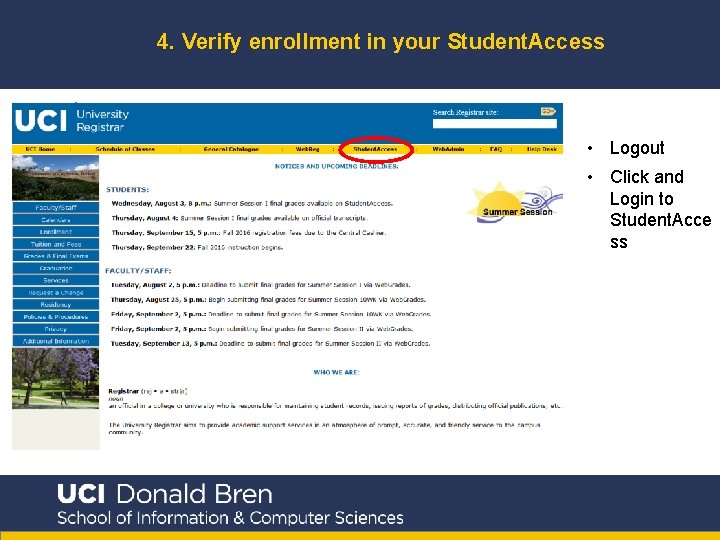The height and width of the screenshot is (540, 720).
Task: Open Request a Change sidebar item
Action: coord(56,292)
